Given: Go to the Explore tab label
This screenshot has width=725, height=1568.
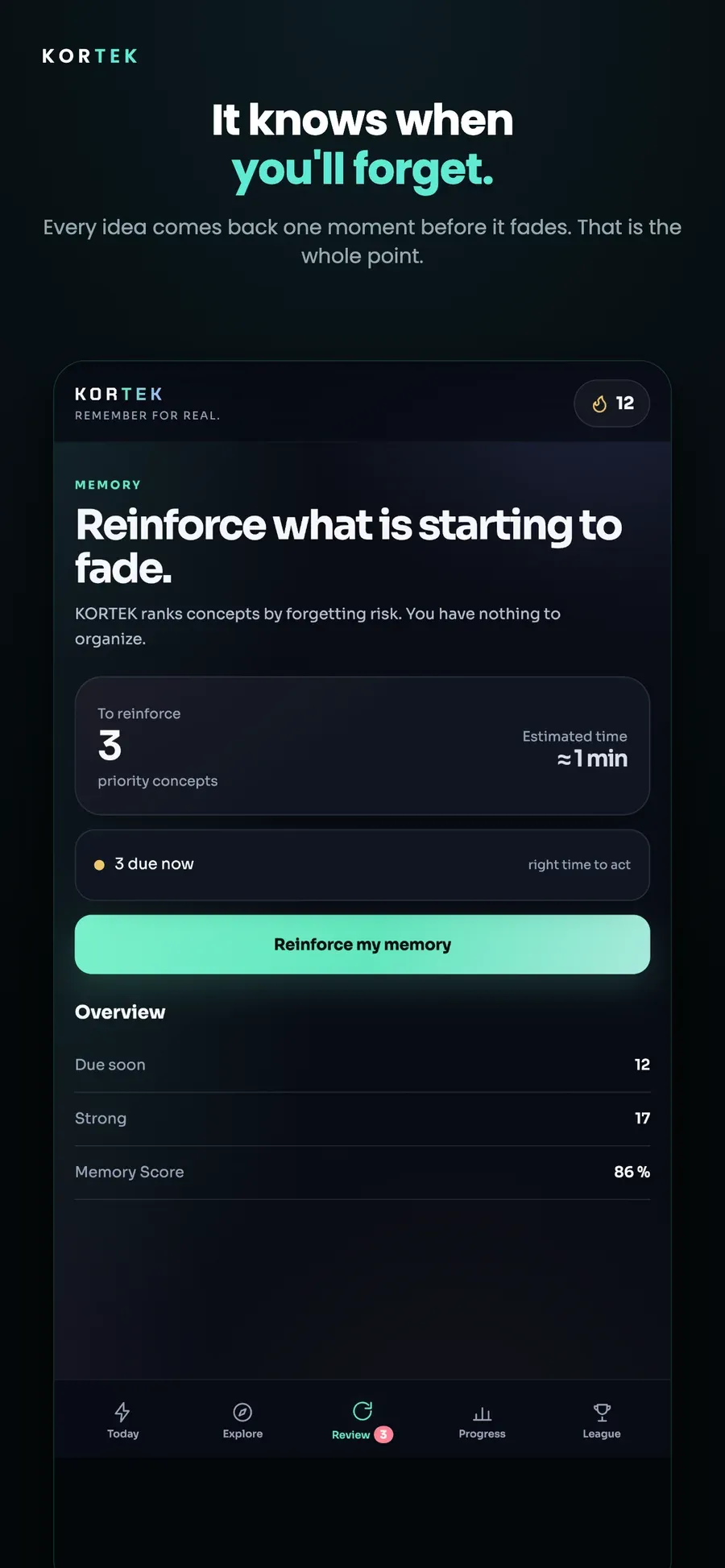Looking at the screenshot, I should pyautogui.click(x=242, y=1434).
